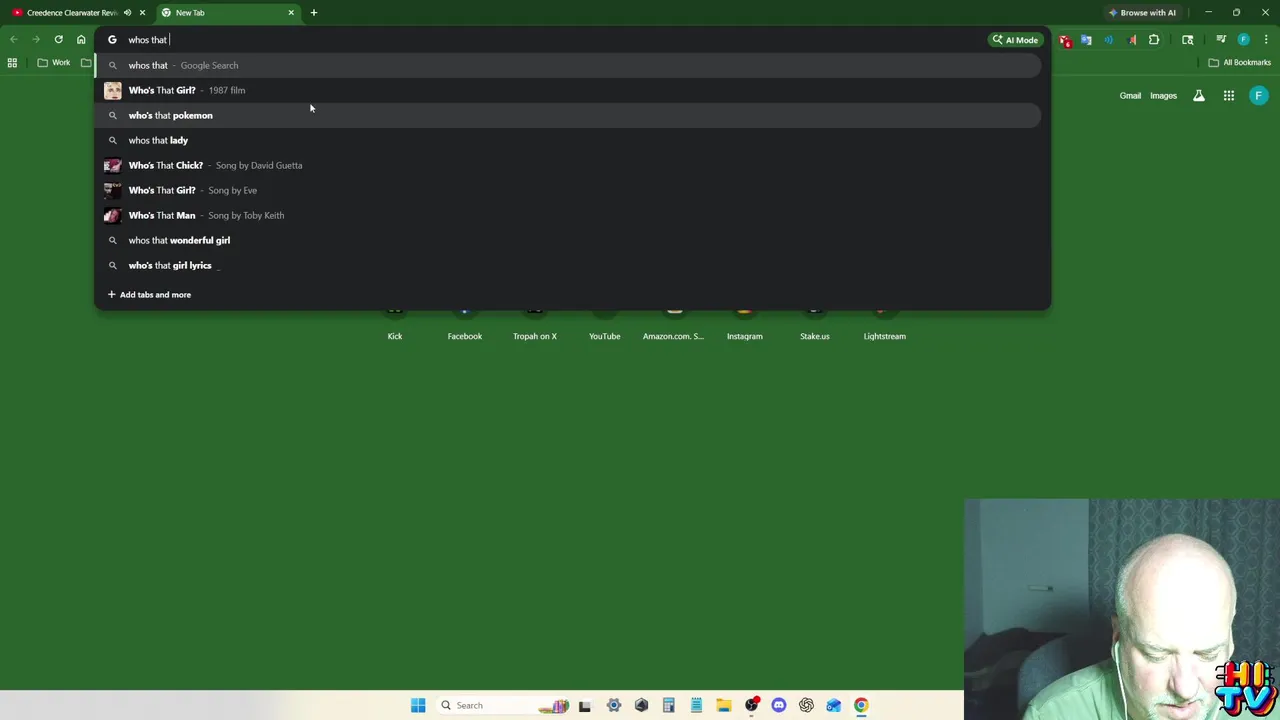The height and width of the screenshot is (720, 1280).
Task: Open the Google account avatar F
Action: pos(1259,96)
